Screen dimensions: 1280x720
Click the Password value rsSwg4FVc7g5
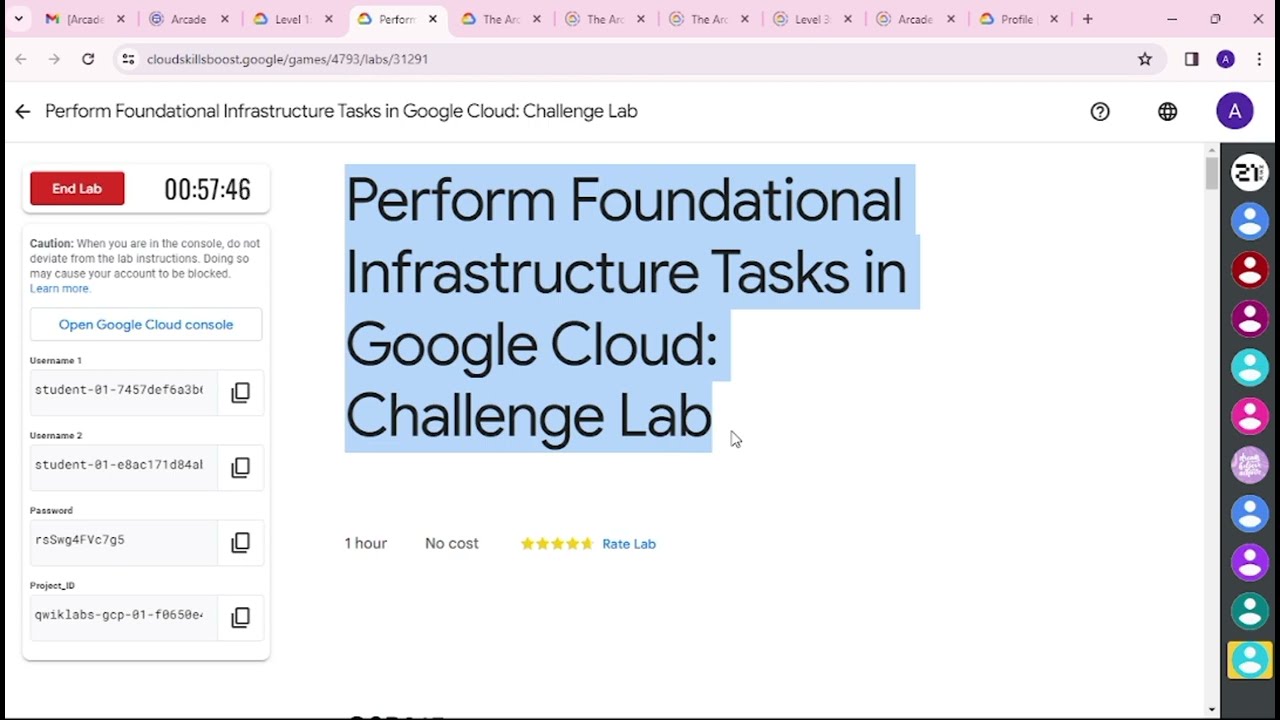80,540
